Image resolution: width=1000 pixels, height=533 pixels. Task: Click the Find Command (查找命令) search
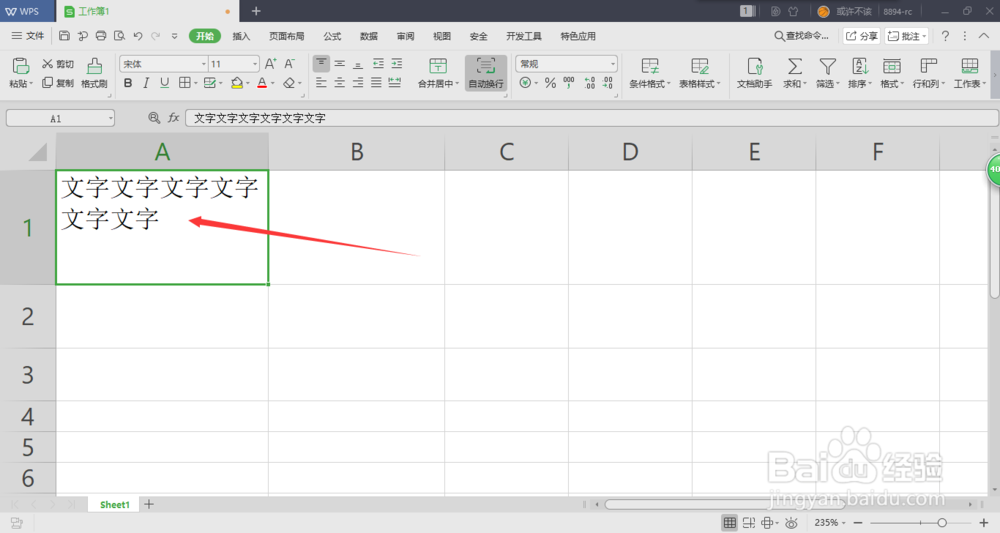click(x=802, y=36)
